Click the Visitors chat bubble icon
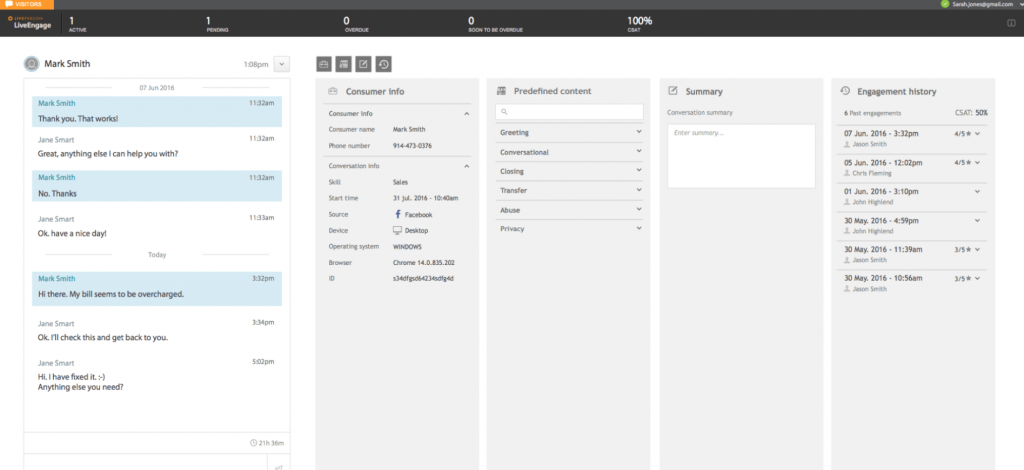 point(9,5)
